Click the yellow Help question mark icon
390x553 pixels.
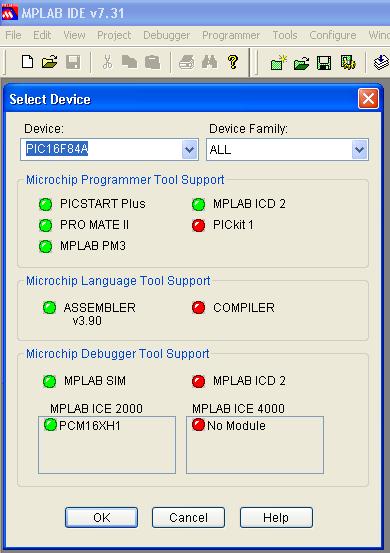[233, 62]
